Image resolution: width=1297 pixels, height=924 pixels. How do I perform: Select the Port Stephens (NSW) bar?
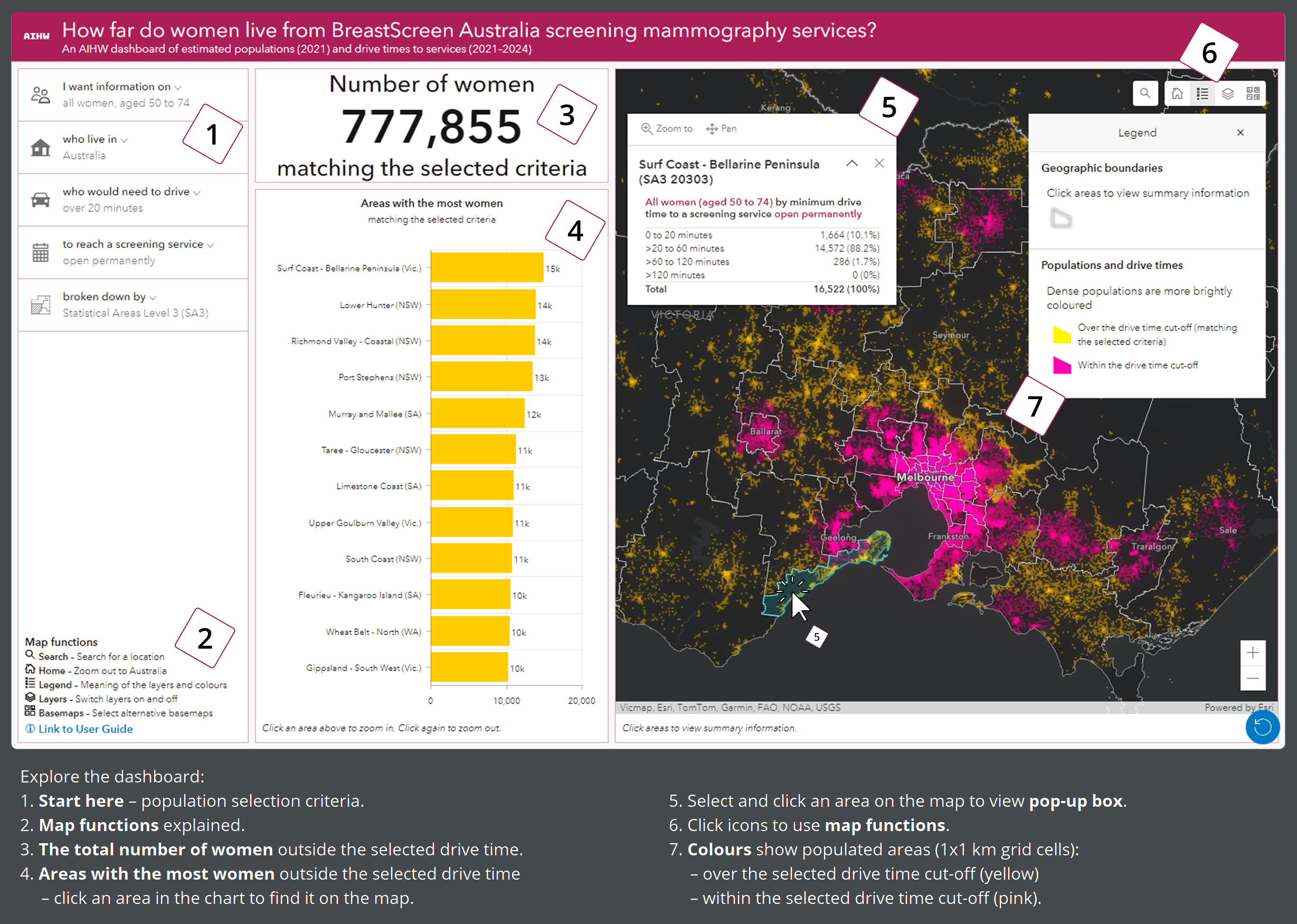tap(481, 376)
